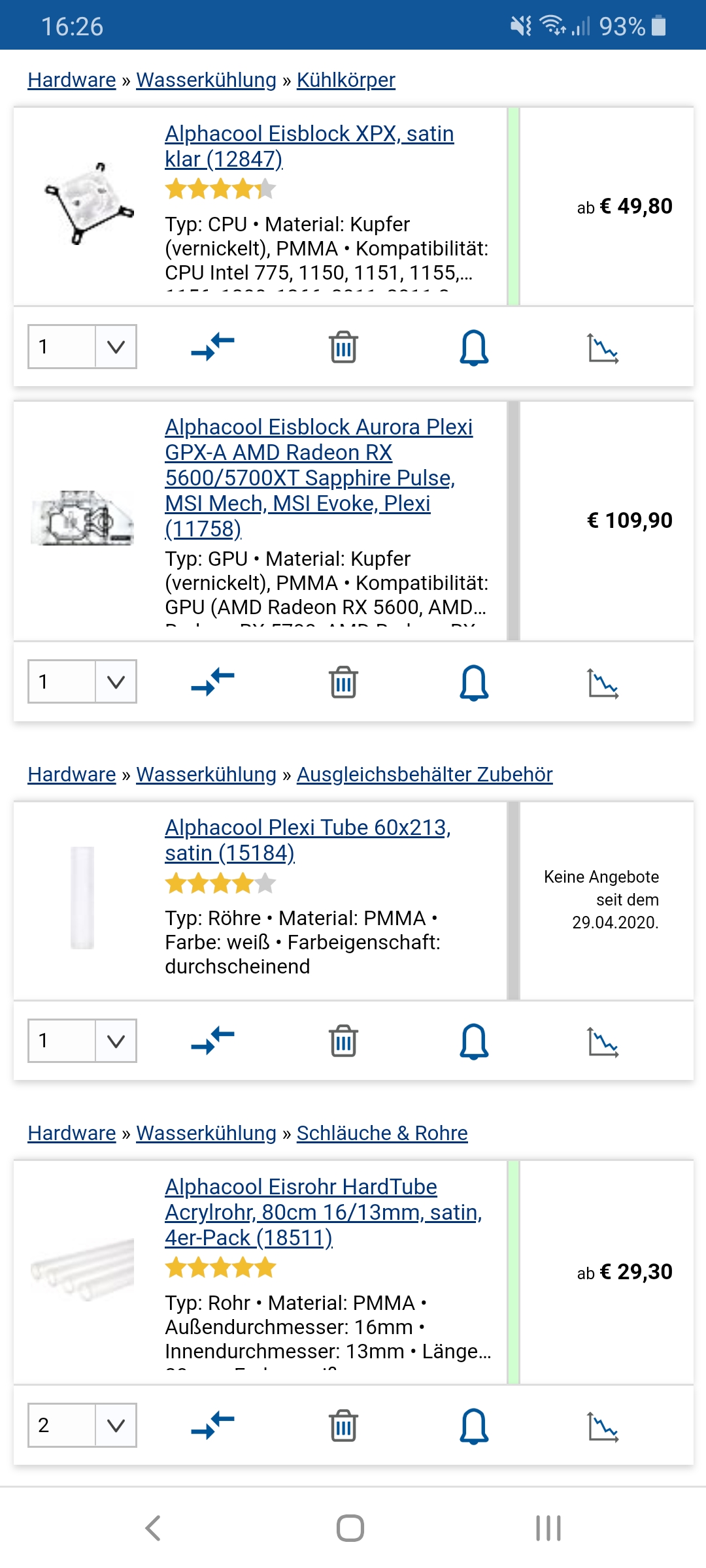Open quantity dropdown showing 2 for Eisrohr
706x1568 pixels.
point(82,1425)
